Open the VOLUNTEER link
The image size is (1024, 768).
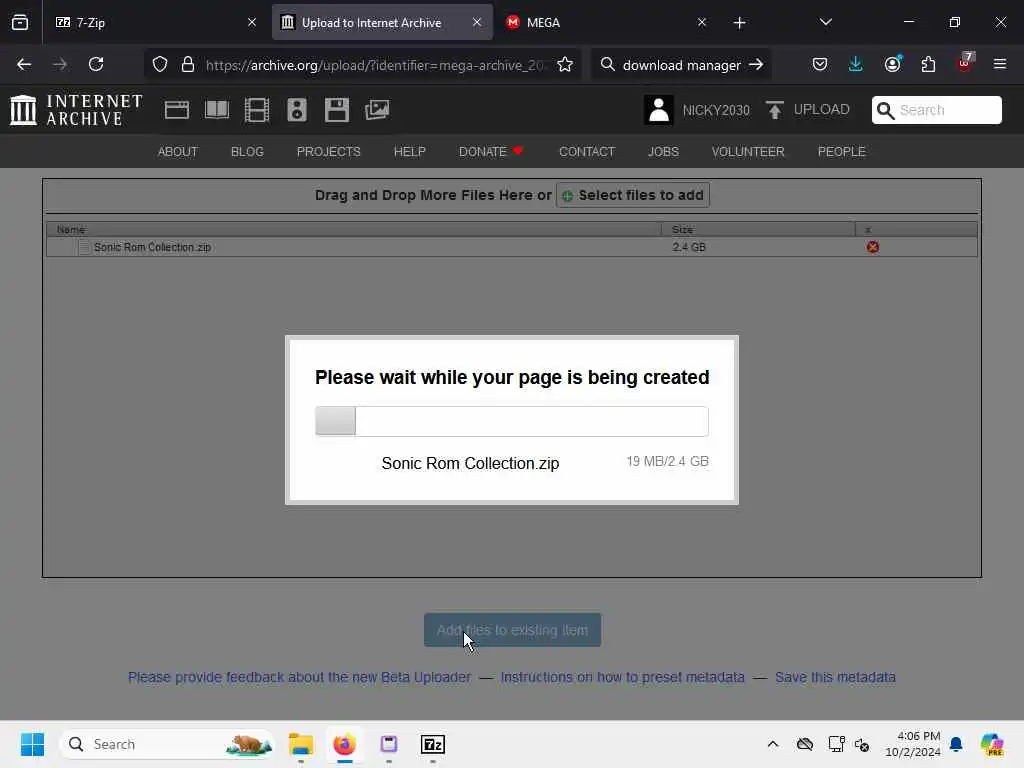(748, 152)
